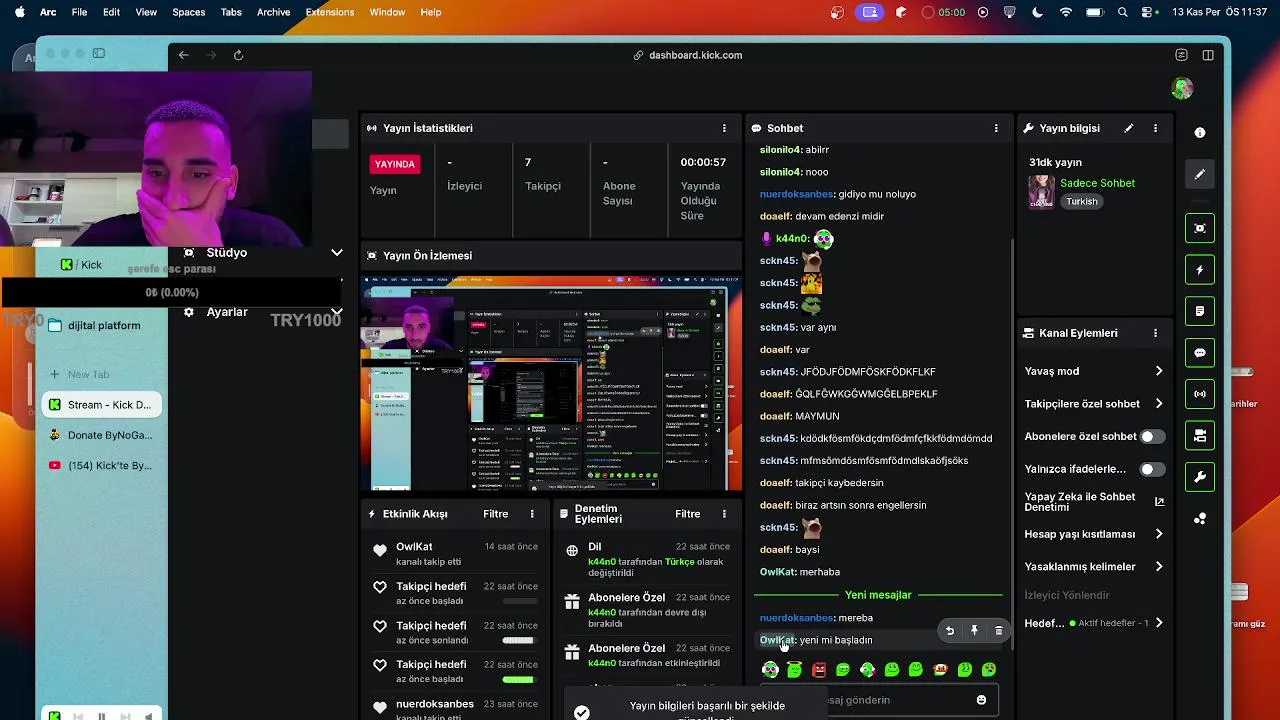Open the File menu
Image resolution: width=1280 pixels, height=720 pixels.
pyautogui.click(x=79, y=12)
